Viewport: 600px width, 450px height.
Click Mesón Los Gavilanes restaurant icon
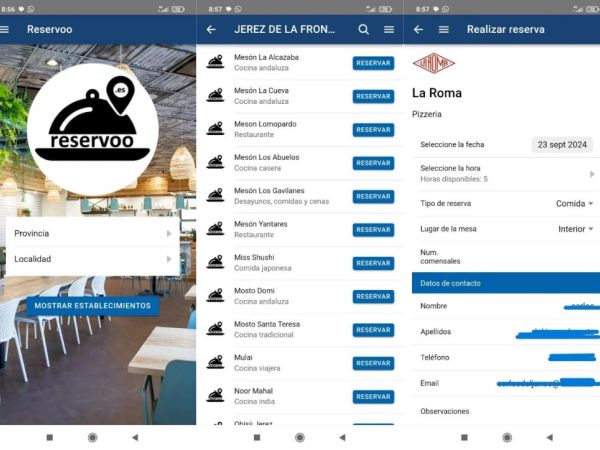[215, 195]
